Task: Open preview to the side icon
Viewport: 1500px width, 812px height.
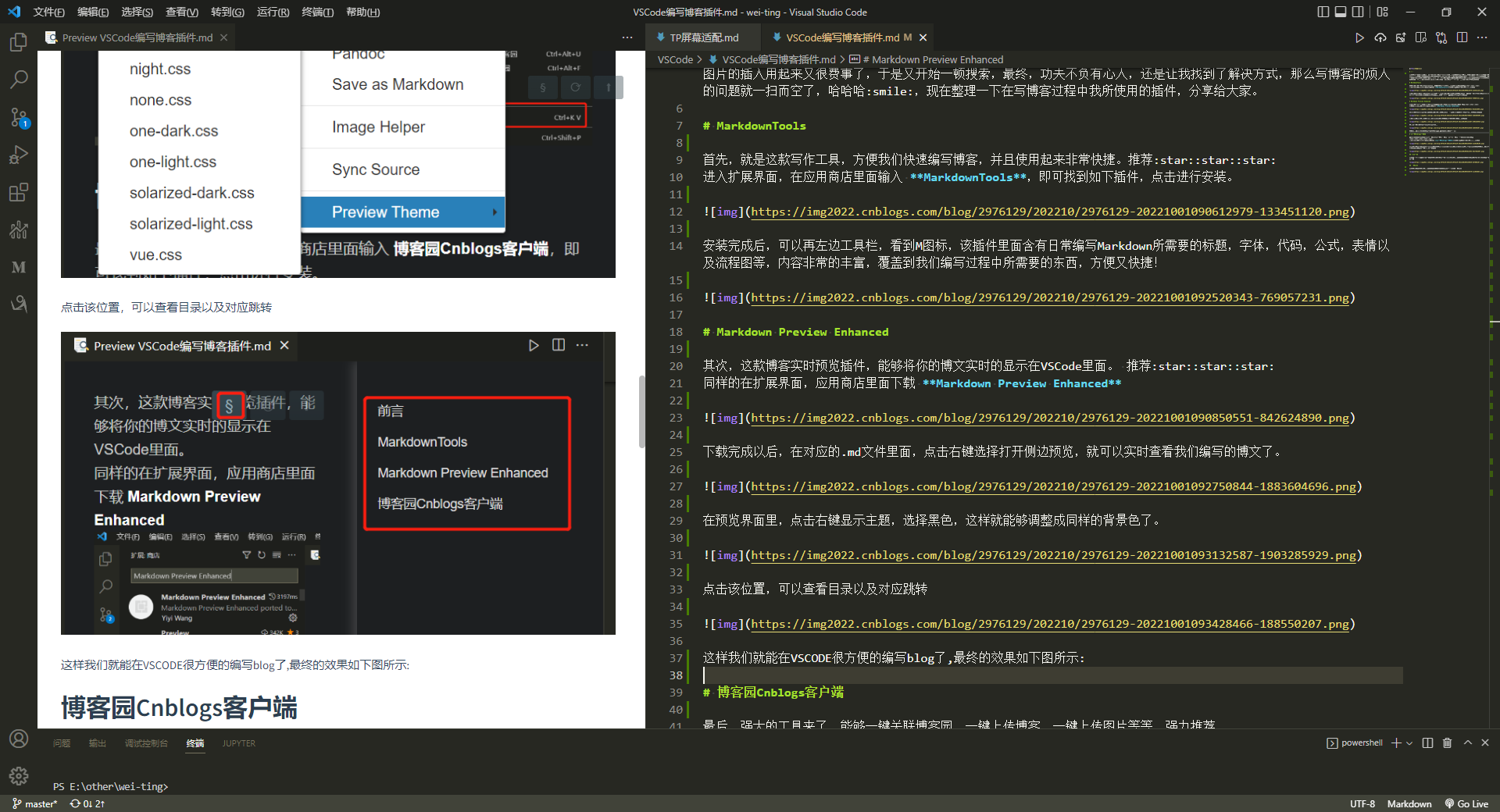Action: (1421, 37)
